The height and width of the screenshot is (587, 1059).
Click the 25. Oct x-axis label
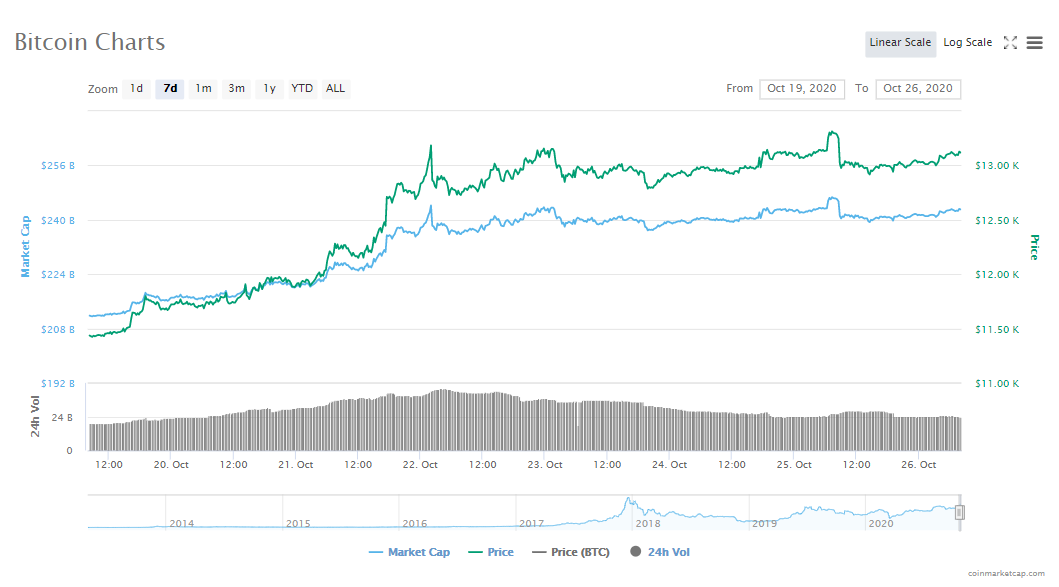(794, 465)
